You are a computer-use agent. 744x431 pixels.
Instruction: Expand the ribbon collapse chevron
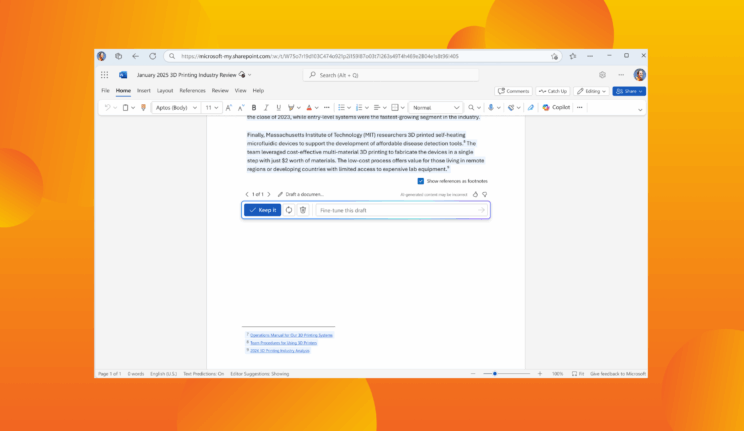[x=640, y=110]
